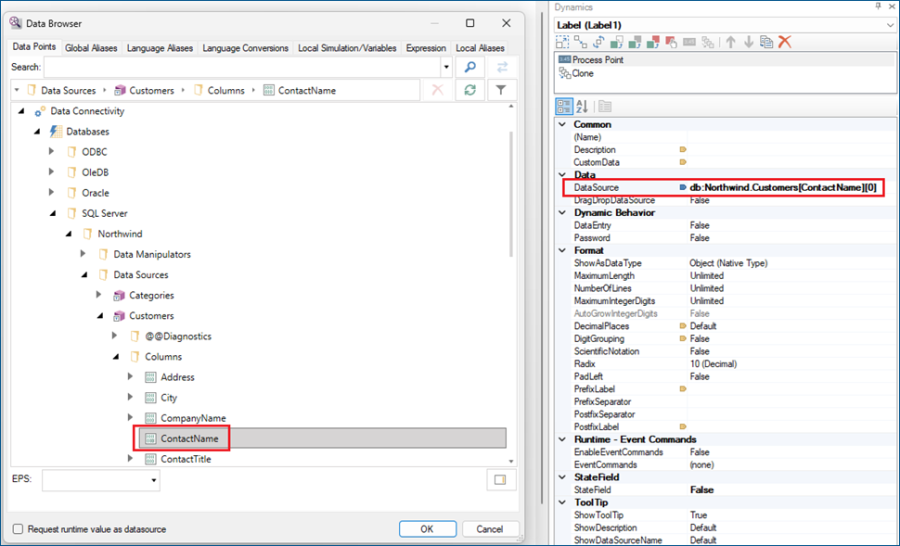Image resolution: width=900 pixels, height=546 pixels.
Task: Open the Expression tab
Action: [426, 48]
